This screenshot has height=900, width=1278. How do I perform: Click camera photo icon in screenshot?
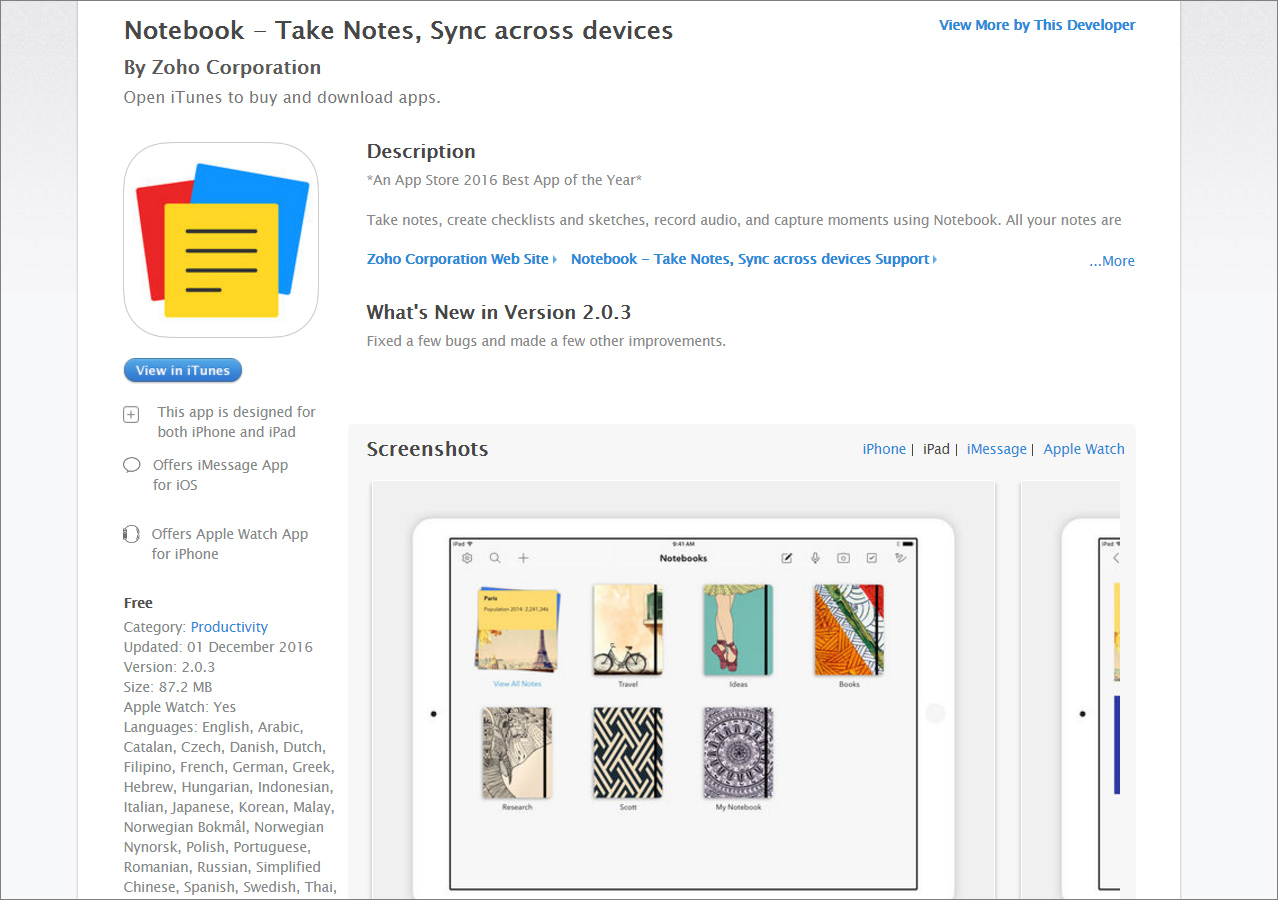click(843, 558)
